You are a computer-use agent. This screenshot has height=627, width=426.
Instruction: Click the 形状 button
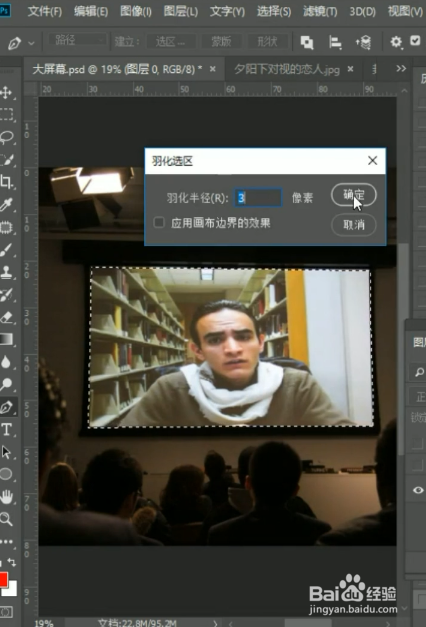click(x=267, y=41)
